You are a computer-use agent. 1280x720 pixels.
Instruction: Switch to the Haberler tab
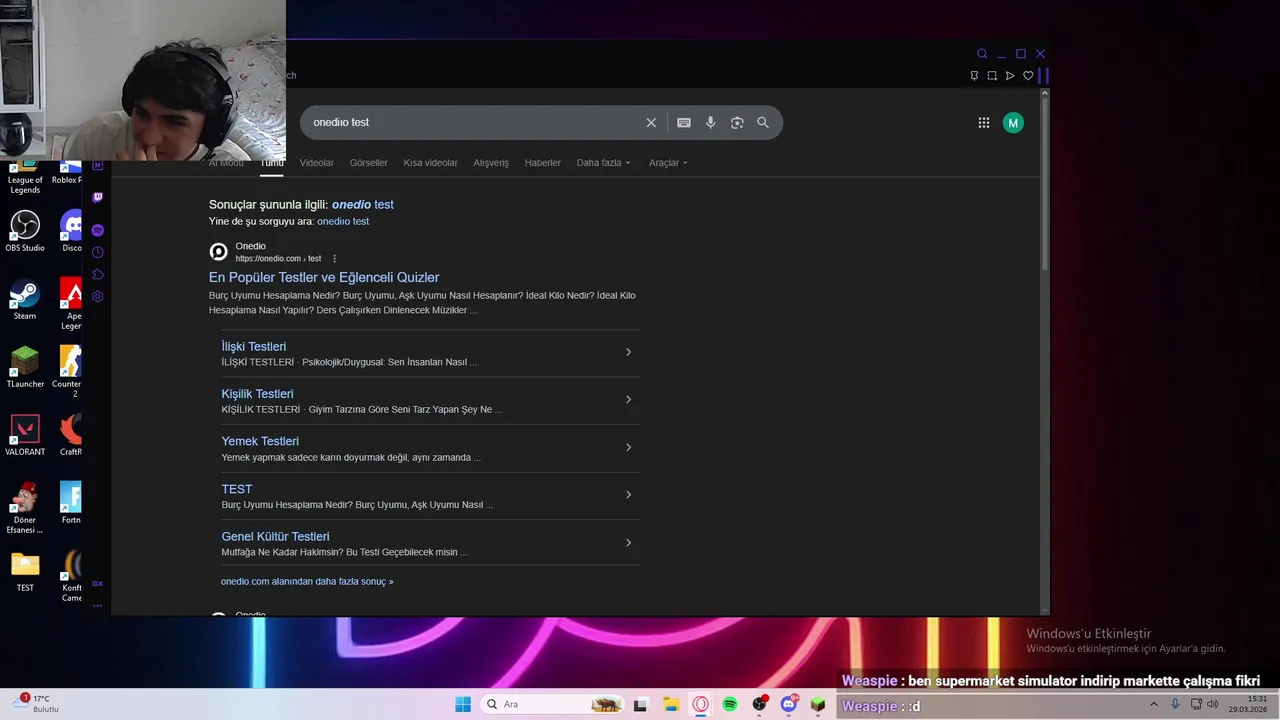pyautogui.click(x=543, y=163)
